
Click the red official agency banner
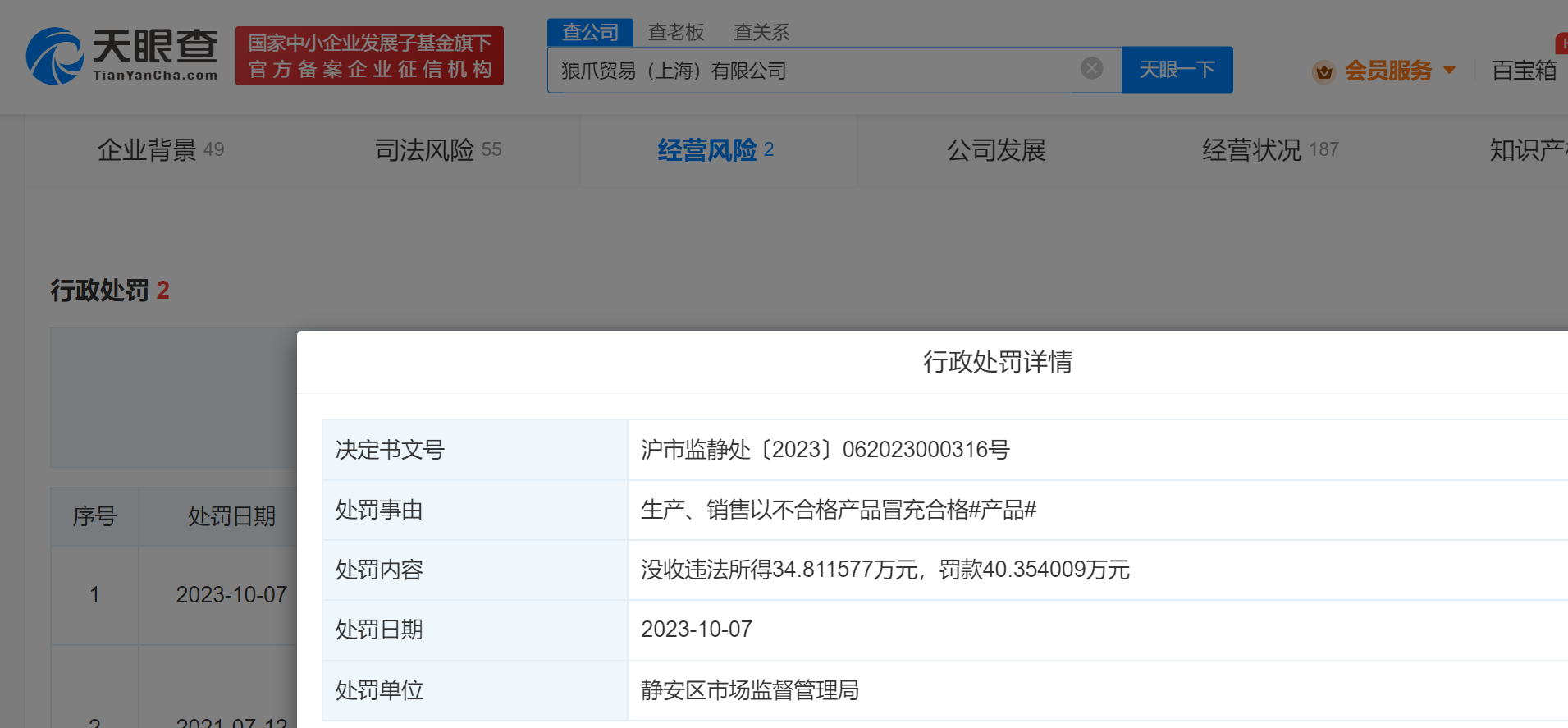pyautogui.click(x=369, y=56)
